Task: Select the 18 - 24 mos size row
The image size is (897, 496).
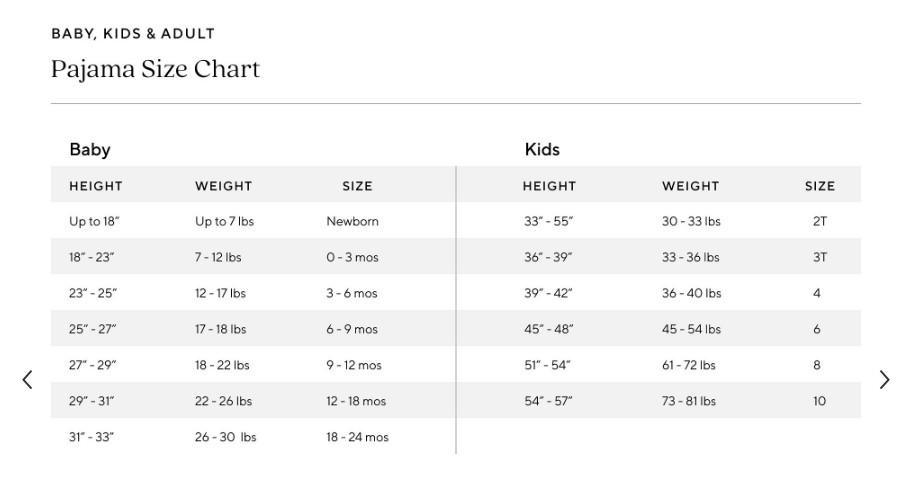Action: pyautogui.click(x=253, y=437)
